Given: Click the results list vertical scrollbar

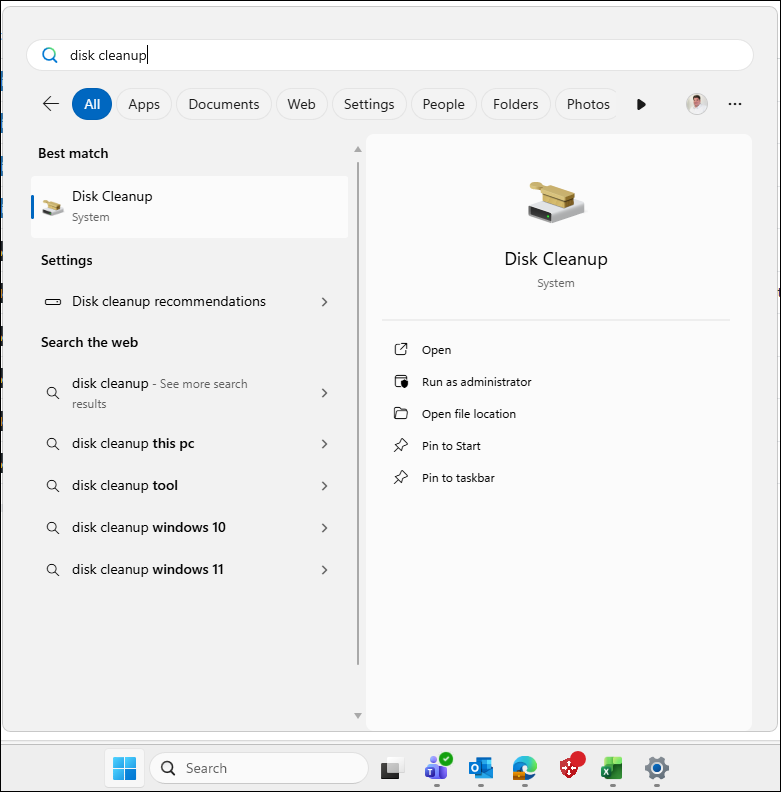Looking at the screenshot, I should pos(358,400).
